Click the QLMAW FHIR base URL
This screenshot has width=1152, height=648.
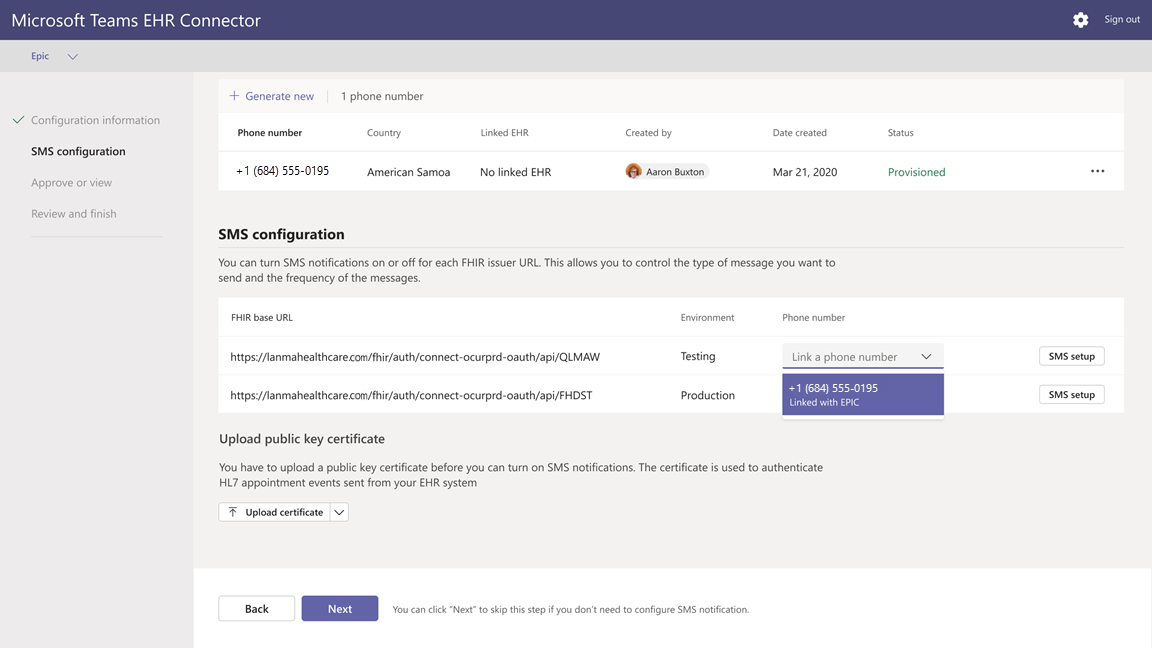(x=415, y=357)
